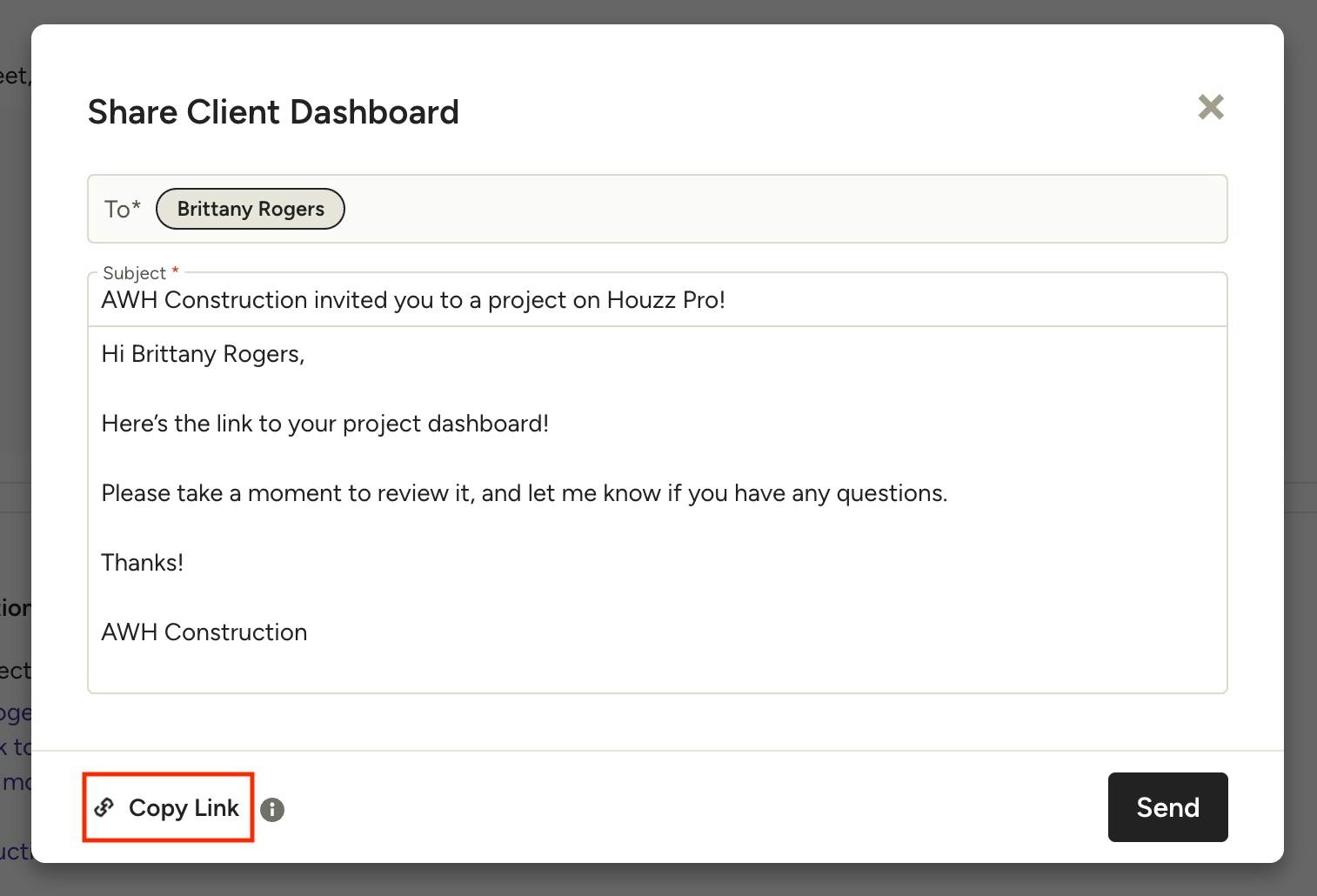The height and width of the screenshot is (896, 1317).
Task: Click the 'AWH Construction' signature line
Action: click(204, 632)
